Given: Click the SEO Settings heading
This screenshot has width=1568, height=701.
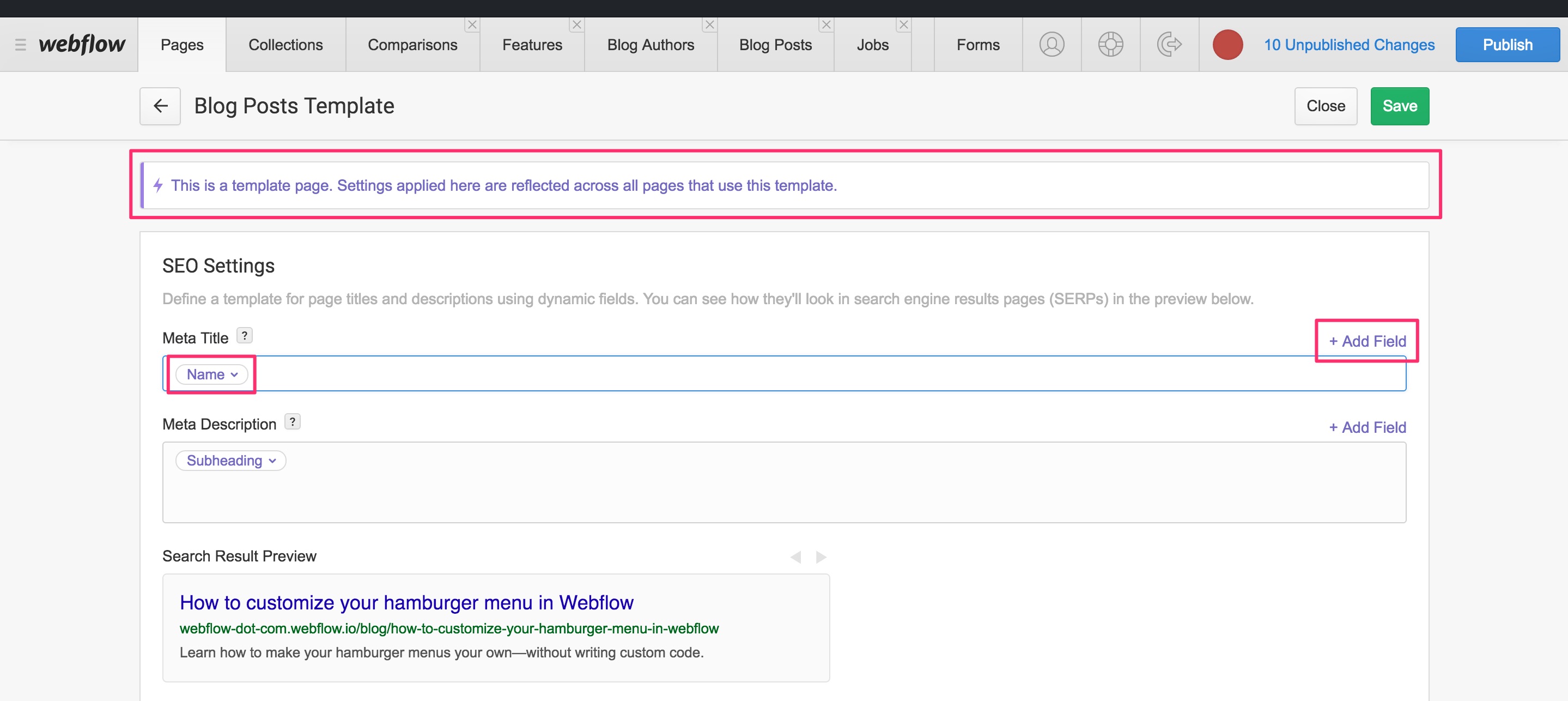Looking at the screenshot, I should click(218, 266).
